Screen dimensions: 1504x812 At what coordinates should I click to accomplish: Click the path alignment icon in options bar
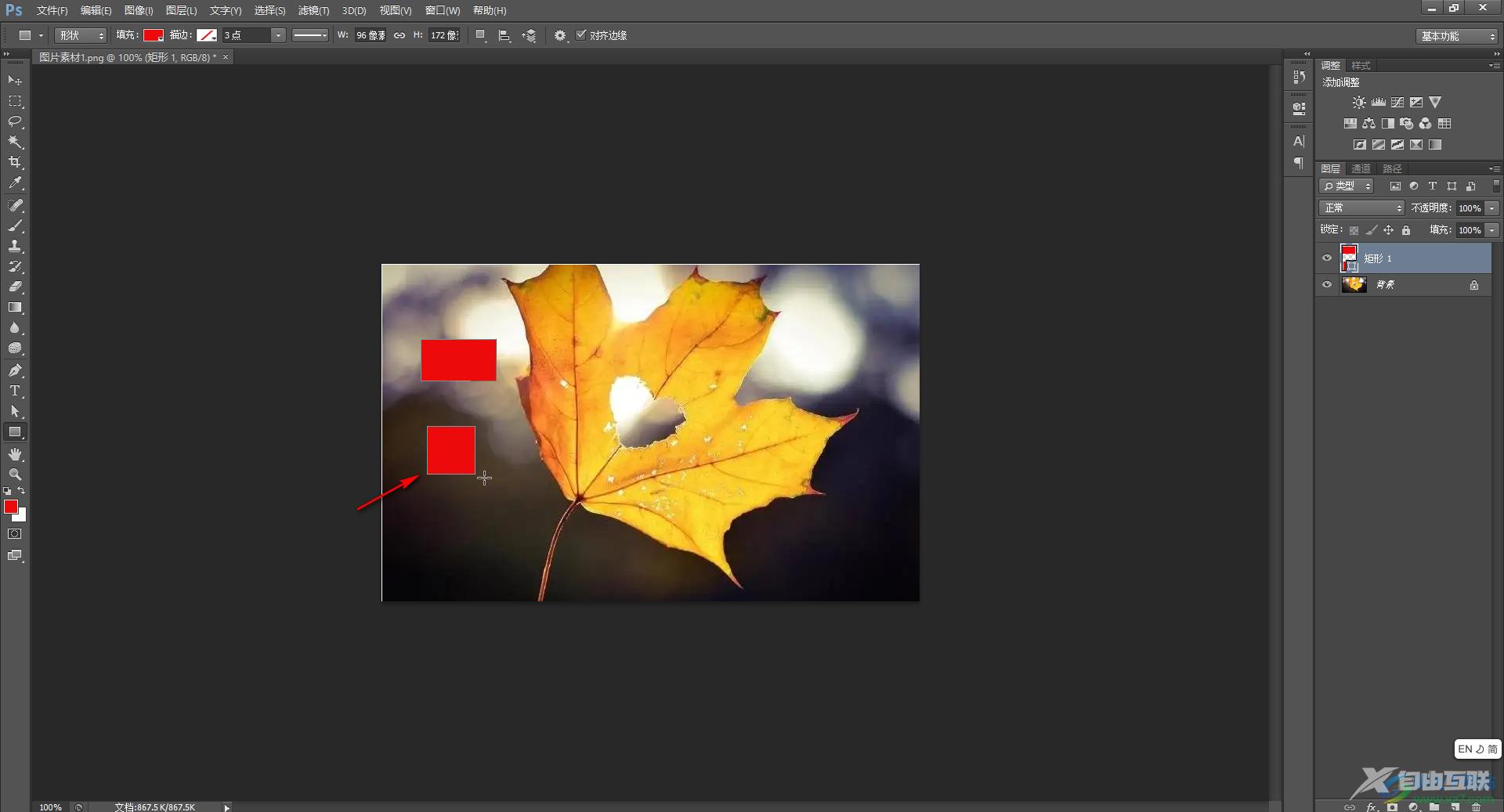pos(505,35)
